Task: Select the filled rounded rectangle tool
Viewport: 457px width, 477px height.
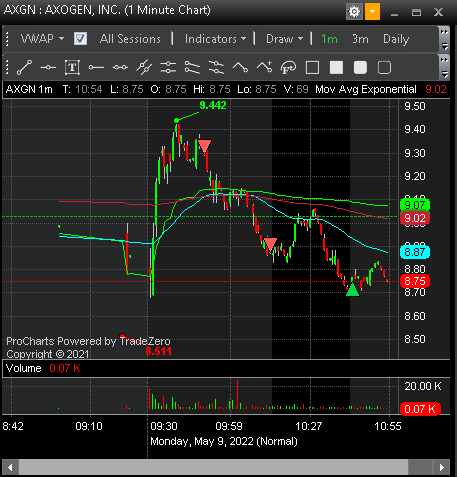Action: coord(360,68)
